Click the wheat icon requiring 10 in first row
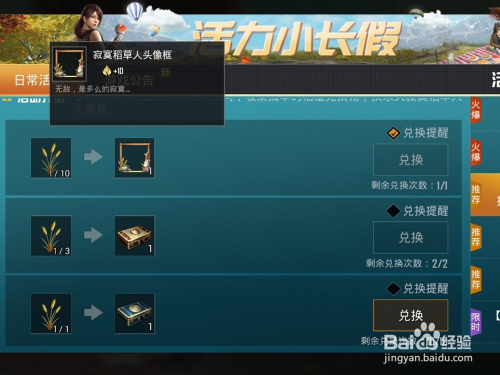The width and height of the screenshot is (500, 375). click(51, 158)
